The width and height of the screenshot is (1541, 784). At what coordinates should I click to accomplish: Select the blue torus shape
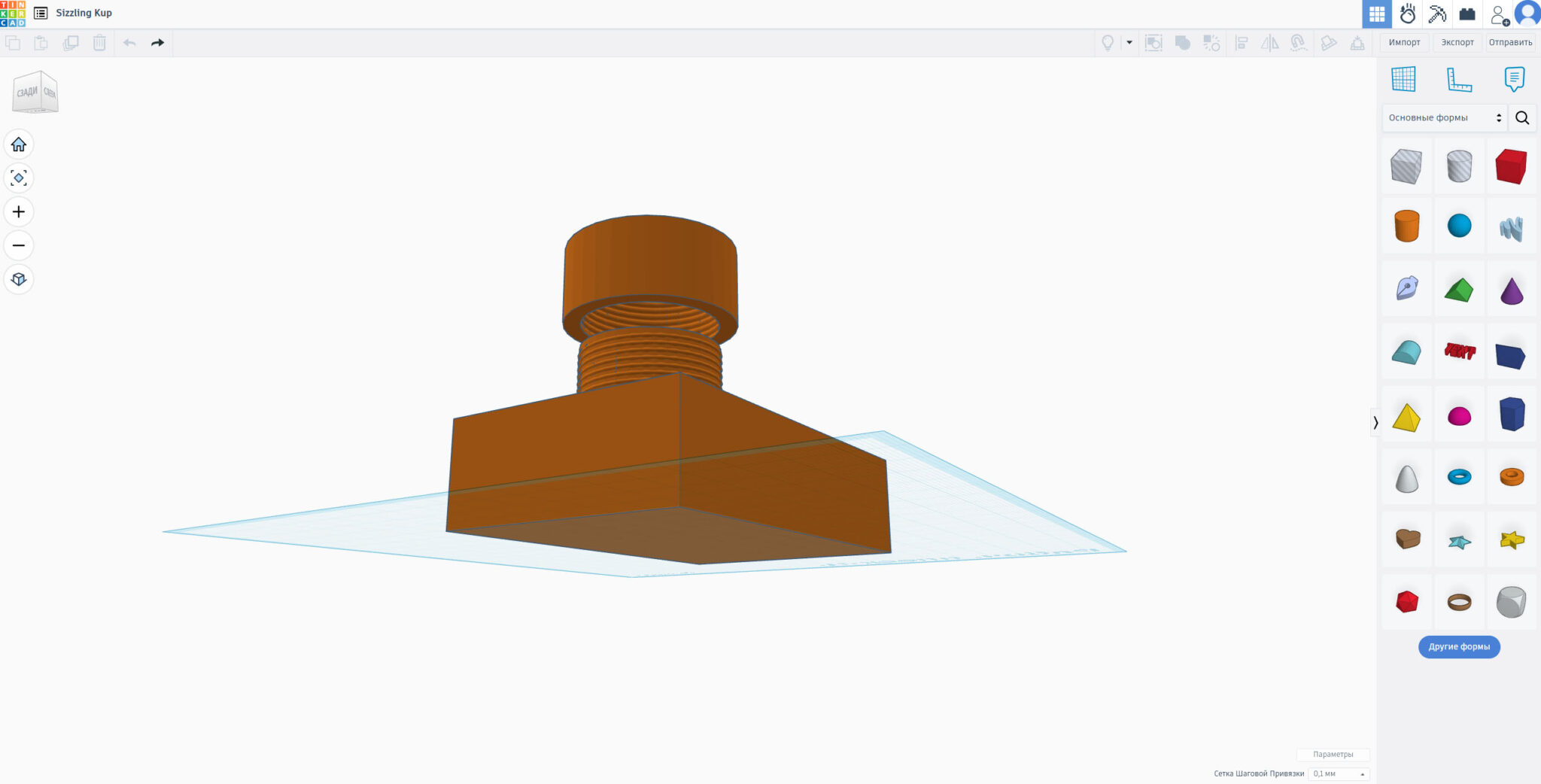1459,476
